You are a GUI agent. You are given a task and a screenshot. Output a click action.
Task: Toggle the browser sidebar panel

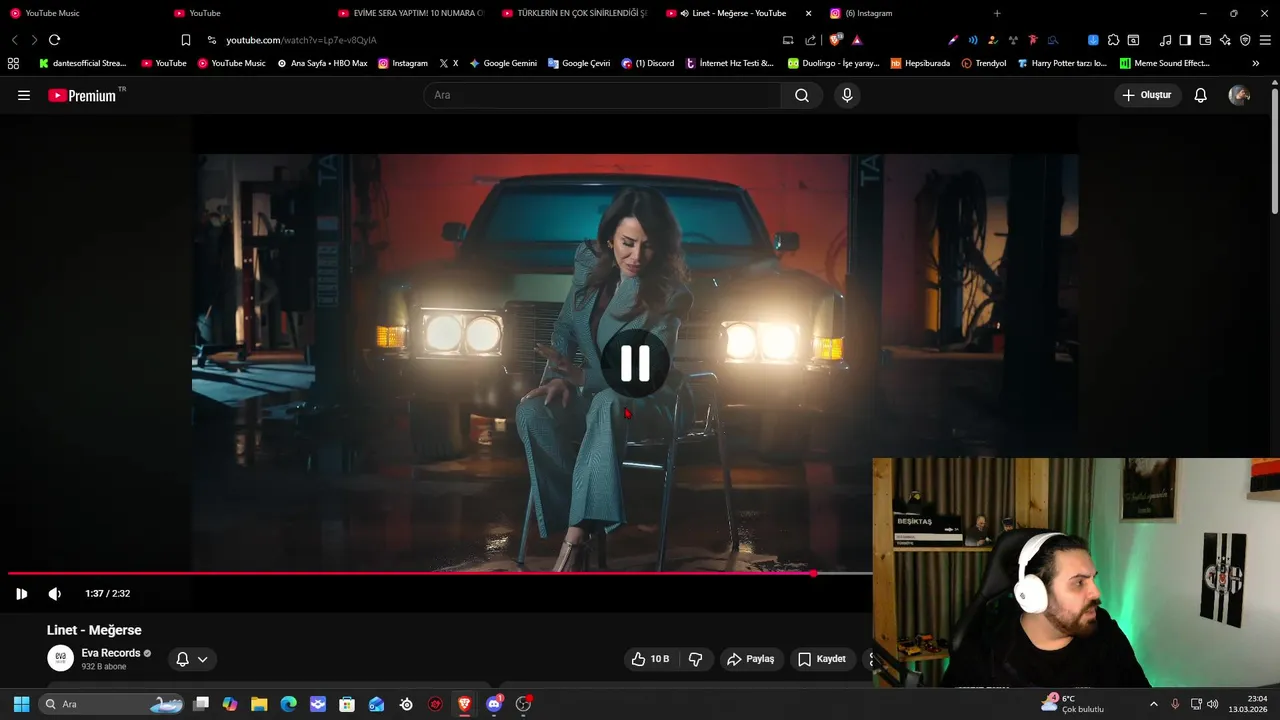1185,40
